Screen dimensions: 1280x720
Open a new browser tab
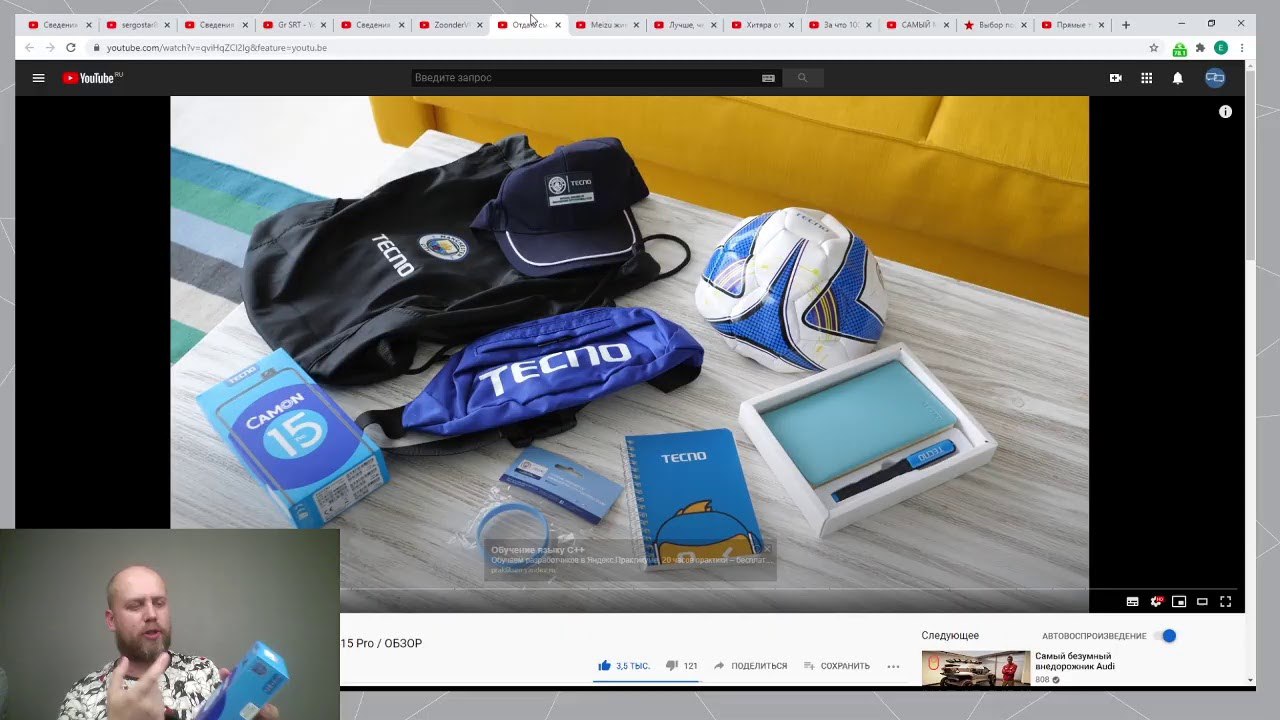[1126, 24]
